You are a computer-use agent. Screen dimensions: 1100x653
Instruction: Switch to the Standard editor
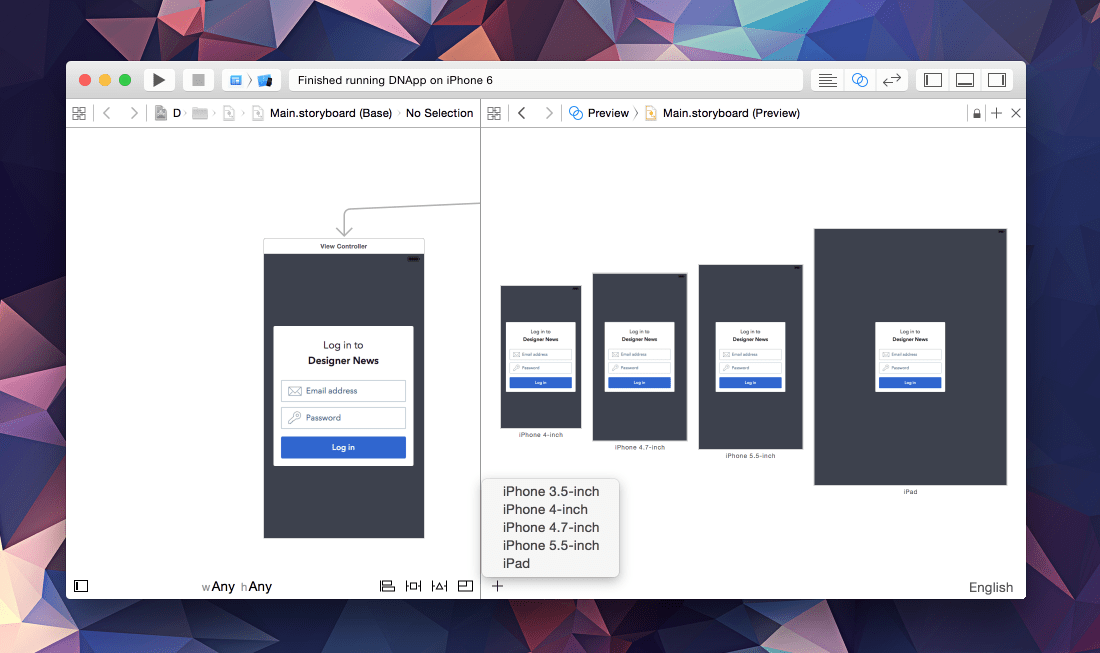(828, 80)
